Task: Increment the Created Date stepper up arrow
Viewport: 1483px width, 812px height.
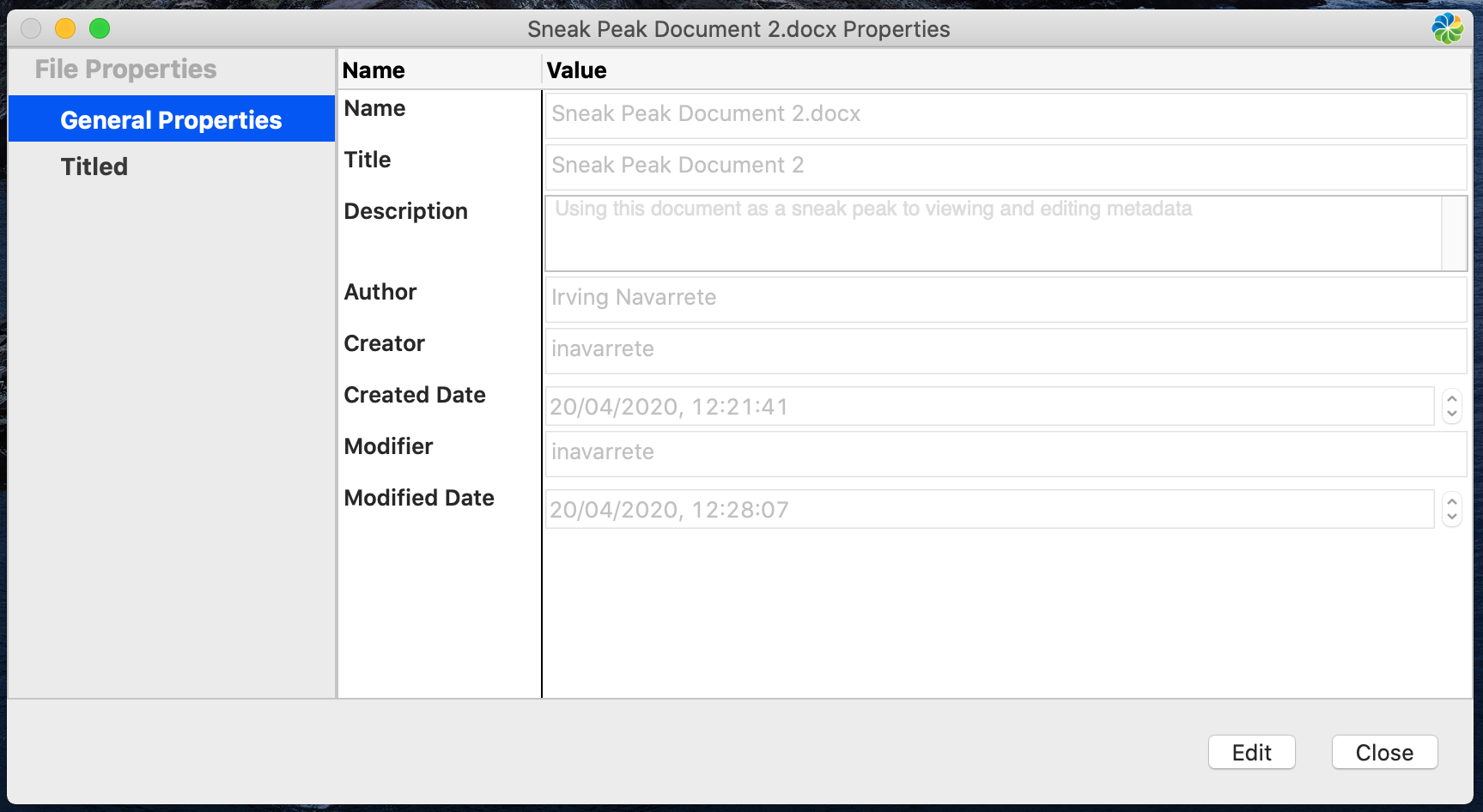Action: 1452,399
